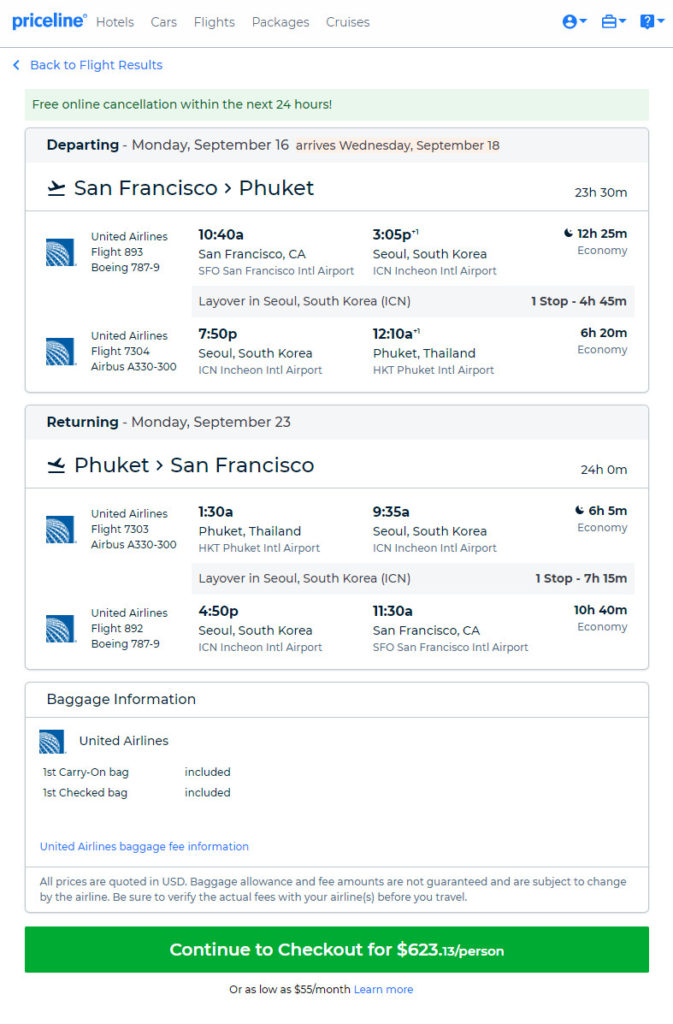
Task: Click the 23h 30m total duration
Action: [601, 193]
